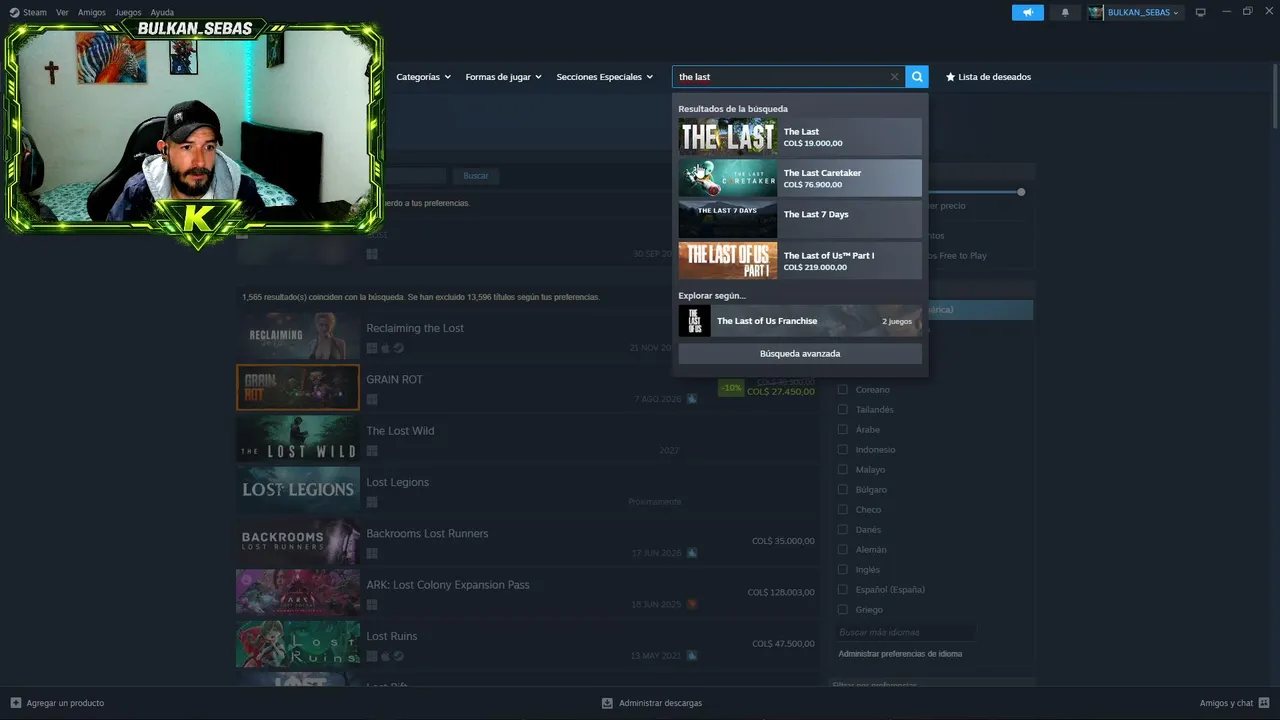Screen dimensions: 1280x720
Task: Click review icon on Backrooms Lost Runners row
Action: click(x=692, y=553)
